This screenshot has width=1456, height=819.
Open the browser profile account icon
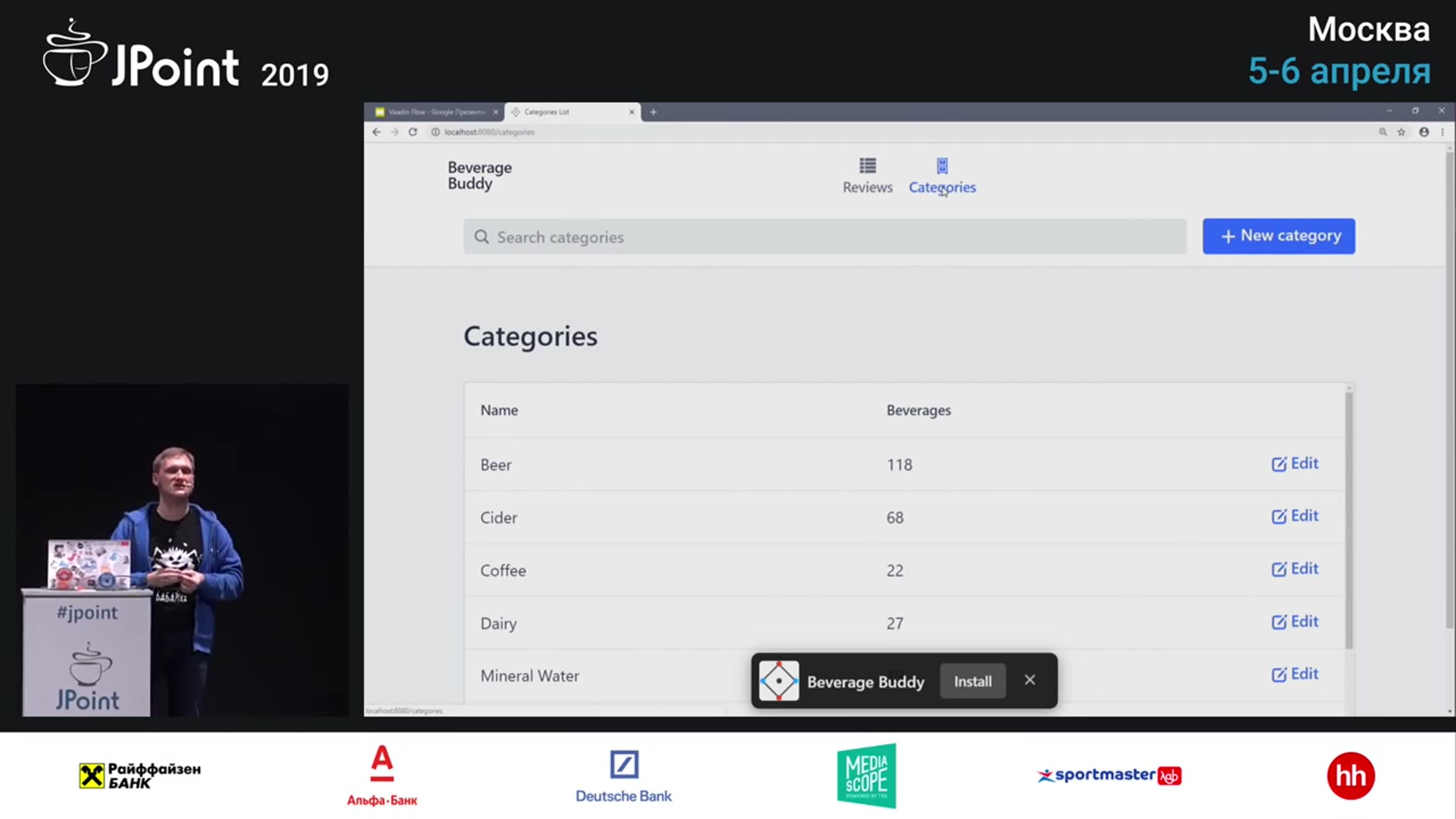pyautogui.click(x=1424, y=132)
